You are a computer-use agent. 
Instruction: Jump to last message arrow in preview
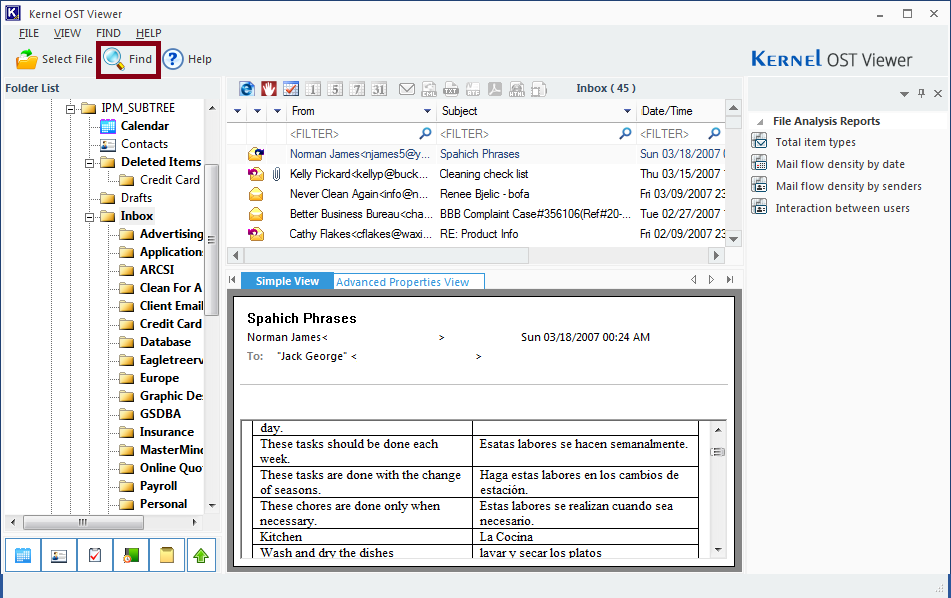730,280
